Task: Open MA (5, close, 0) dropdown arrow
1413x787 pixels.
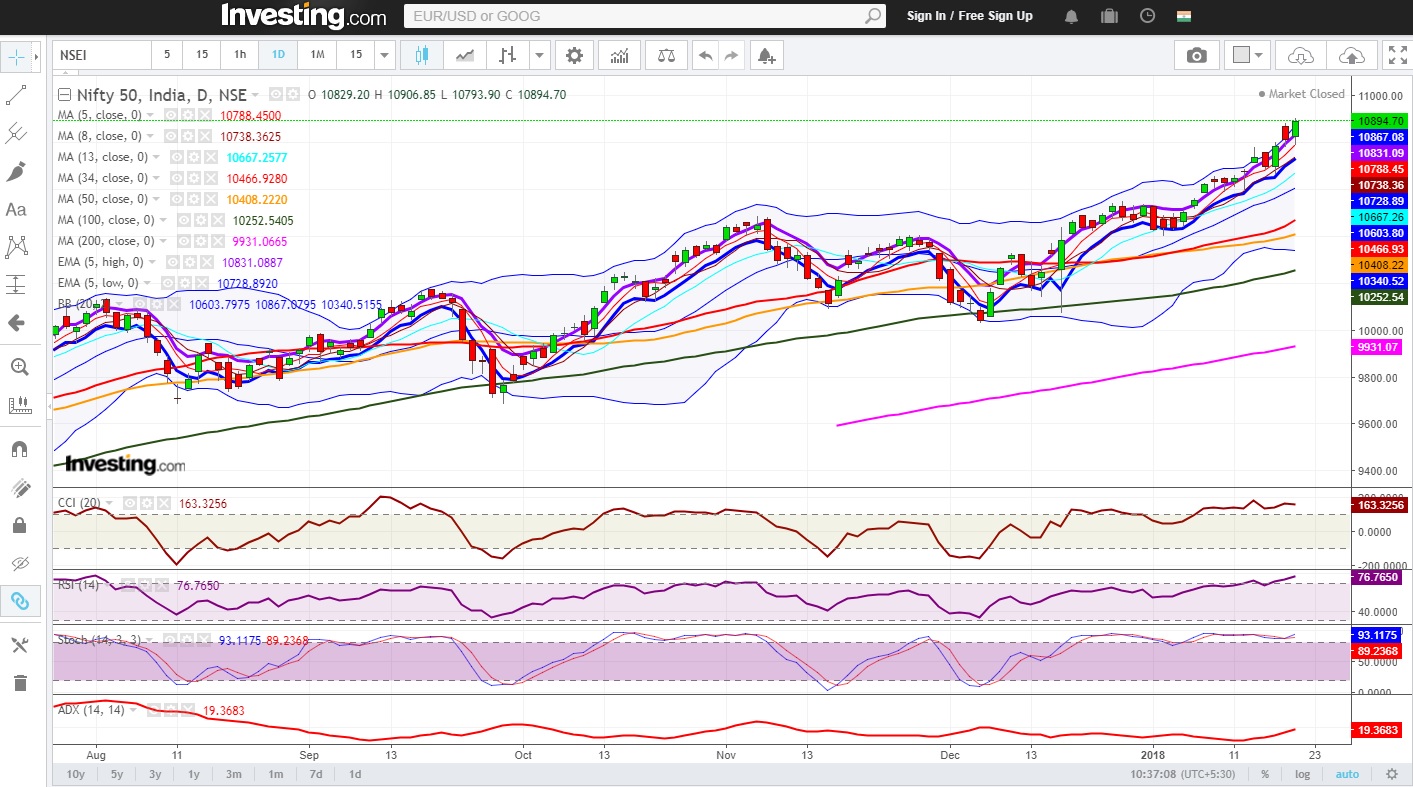Action: (x=150, y=116)
